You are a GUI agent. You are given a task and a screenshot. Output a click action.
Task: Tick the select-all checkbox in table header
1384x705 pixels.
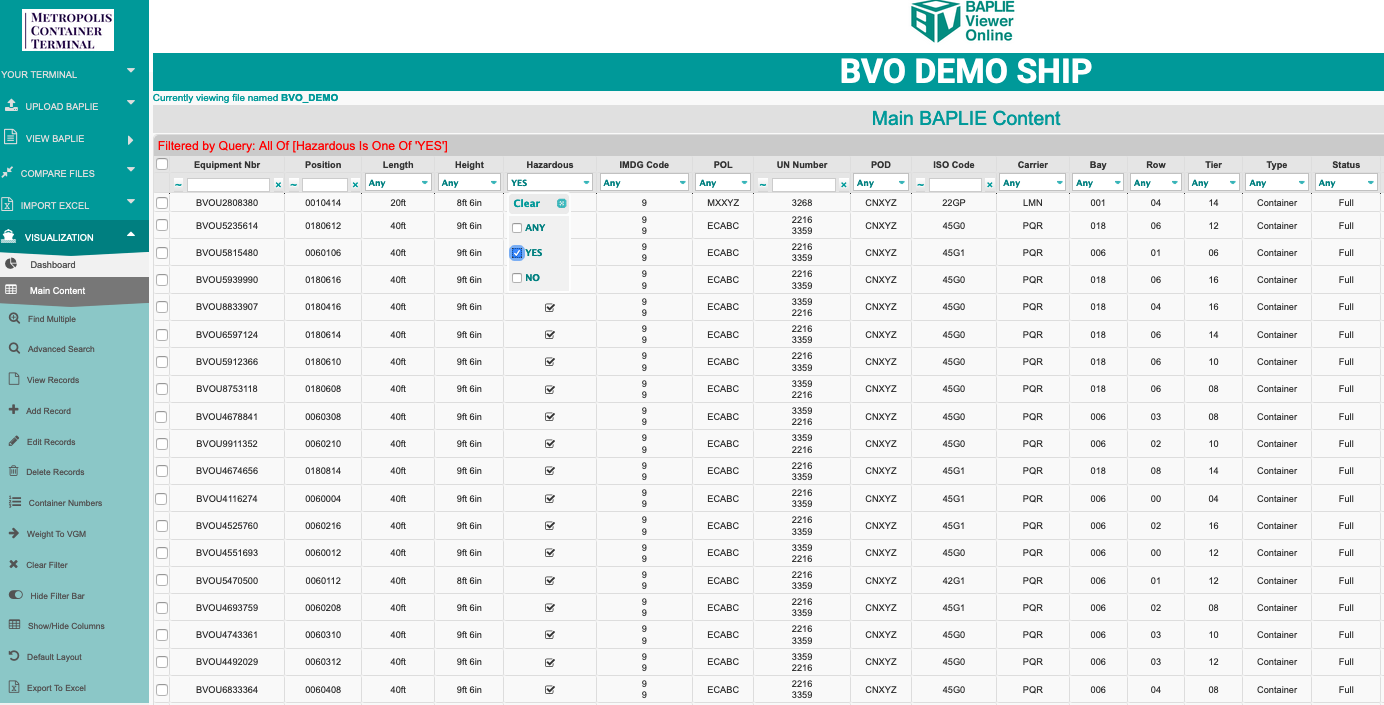click(x=162, y=164)
